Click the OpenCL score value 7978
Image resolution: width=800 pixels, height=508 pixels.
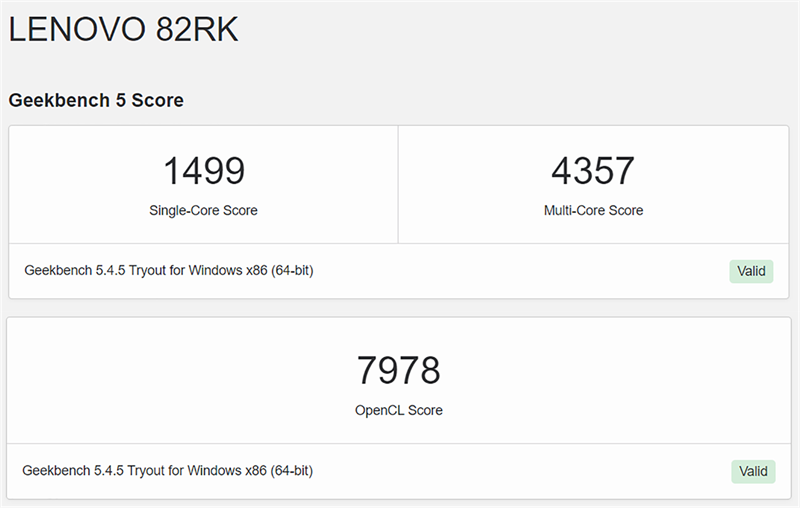click(x=398, y=370)
